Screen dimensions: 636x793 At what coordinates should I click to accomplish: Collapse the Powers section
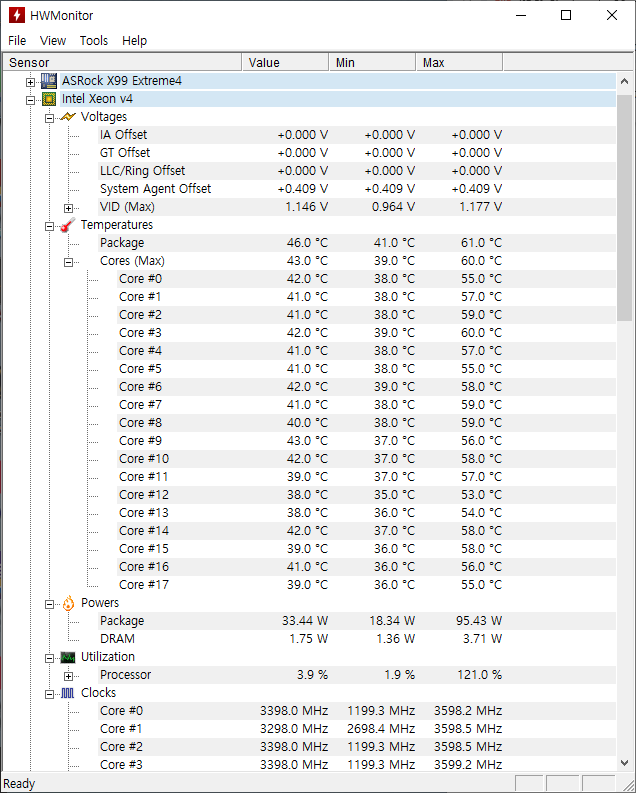coord(50,604)
